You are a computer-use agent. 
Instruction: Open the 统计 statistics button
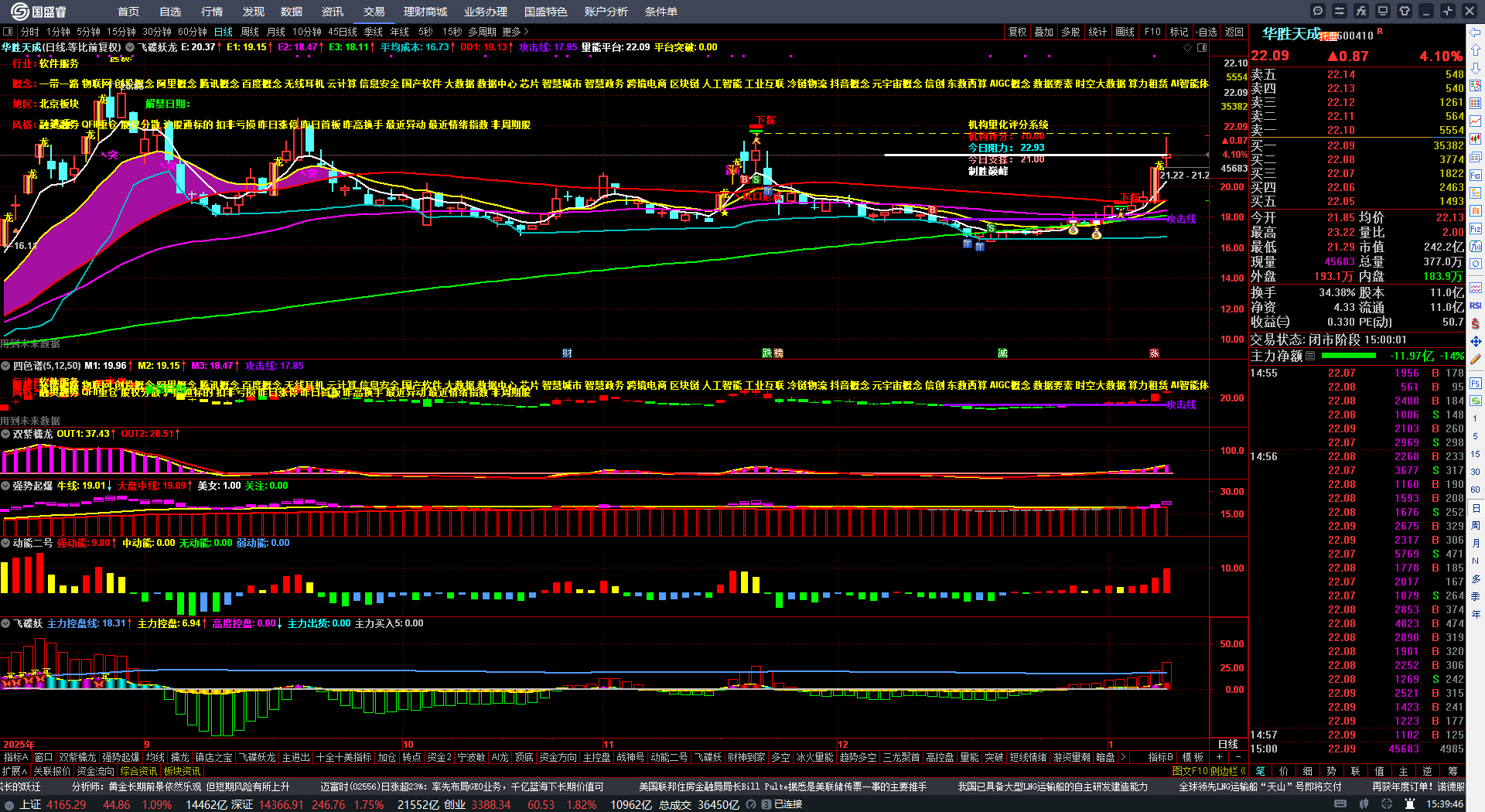[x=1098, y=32]
